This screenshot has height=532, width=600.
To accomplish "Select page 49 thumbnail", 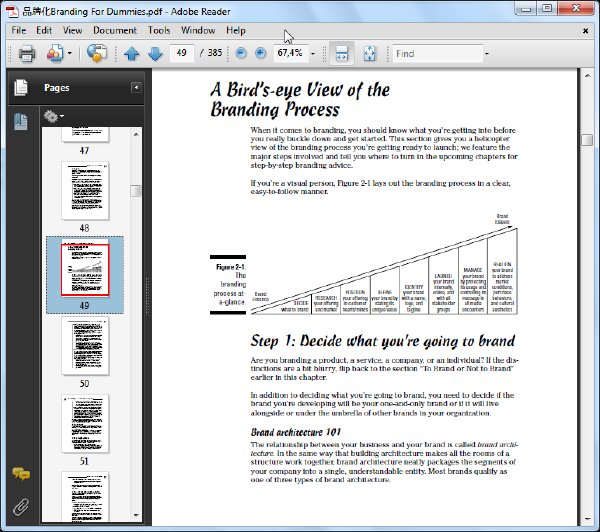I will (85, 270).
